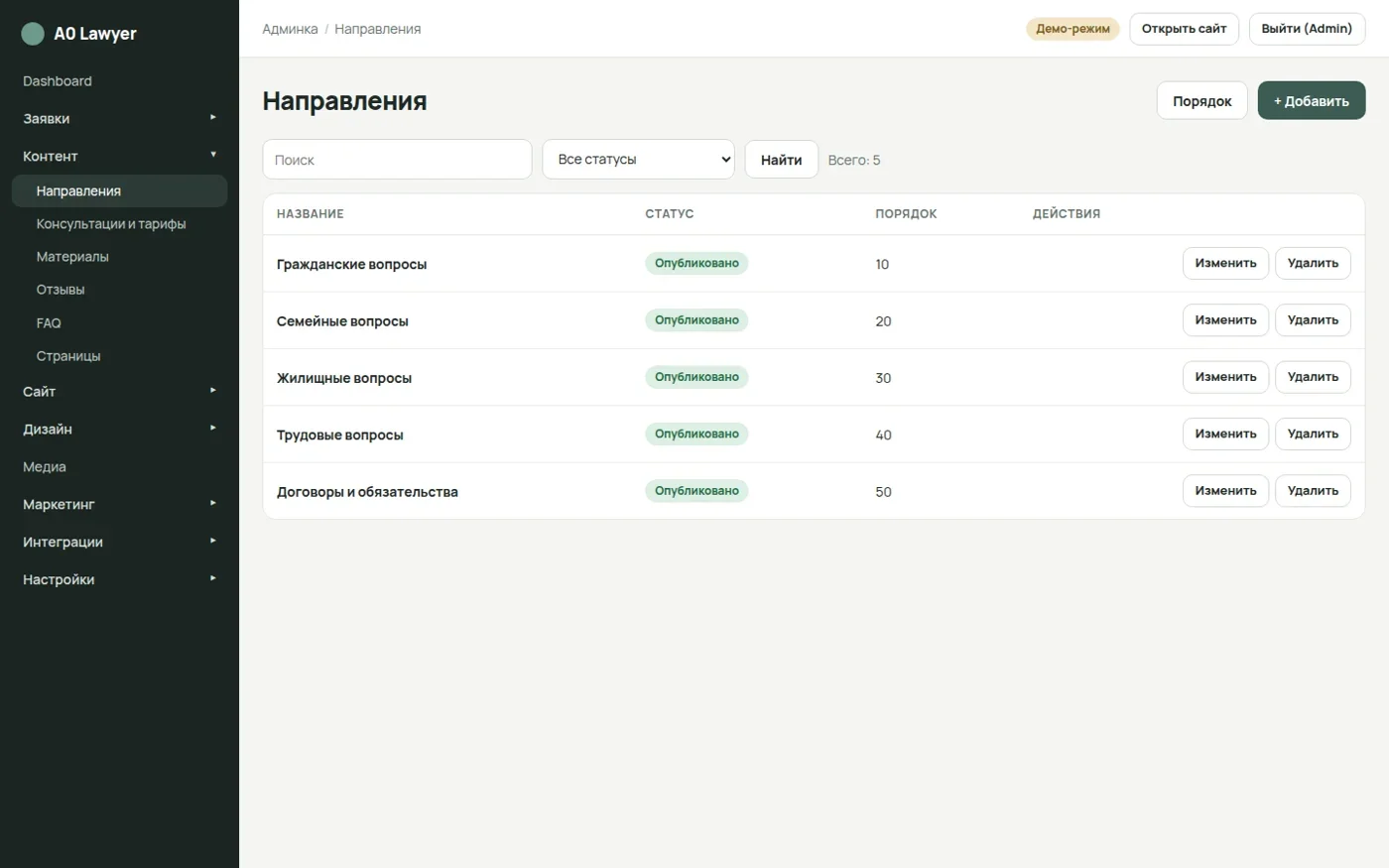Click the A0 Lawyer green logo circle
Viewport: 1389px width, 868px height.
[x=33, y=34]
